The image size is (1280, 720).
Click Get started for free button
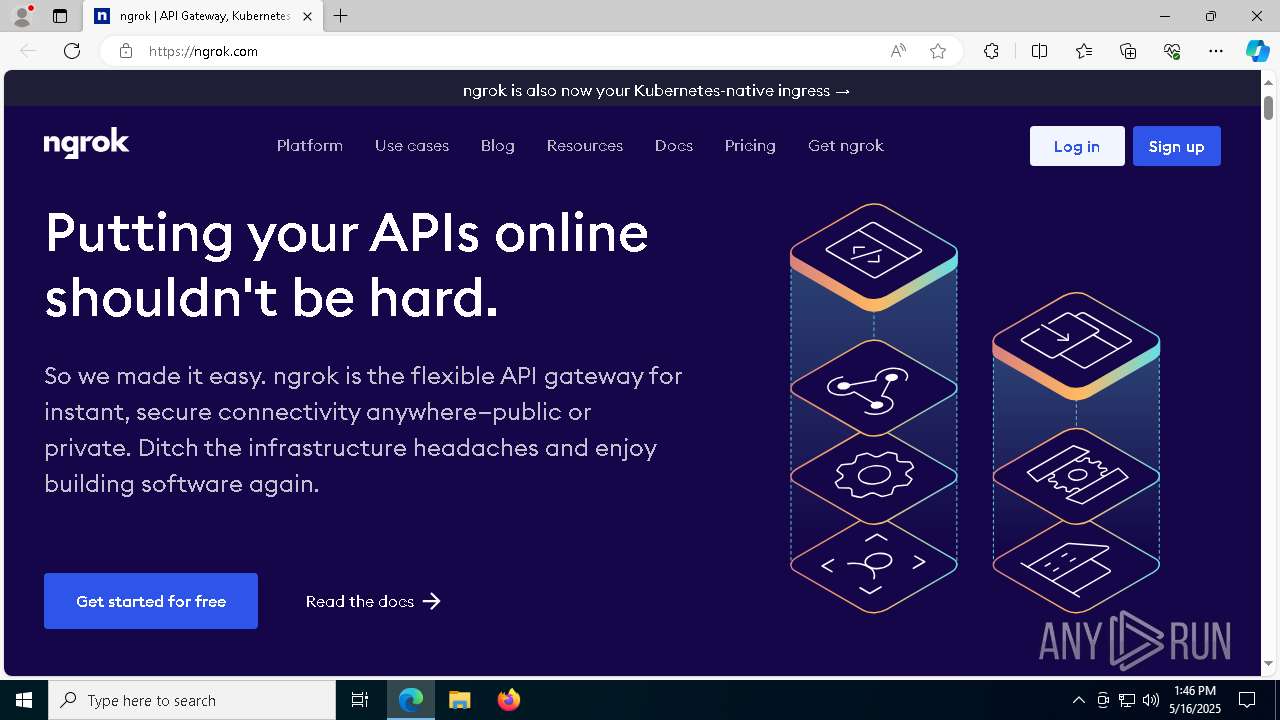(x=151, y=601)
